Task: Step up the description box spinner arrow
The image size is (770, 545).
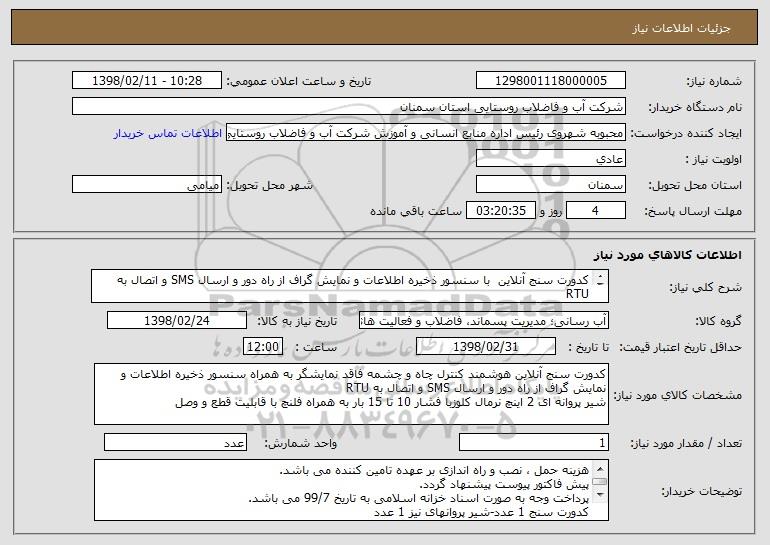Action: (x=600, y=277)
